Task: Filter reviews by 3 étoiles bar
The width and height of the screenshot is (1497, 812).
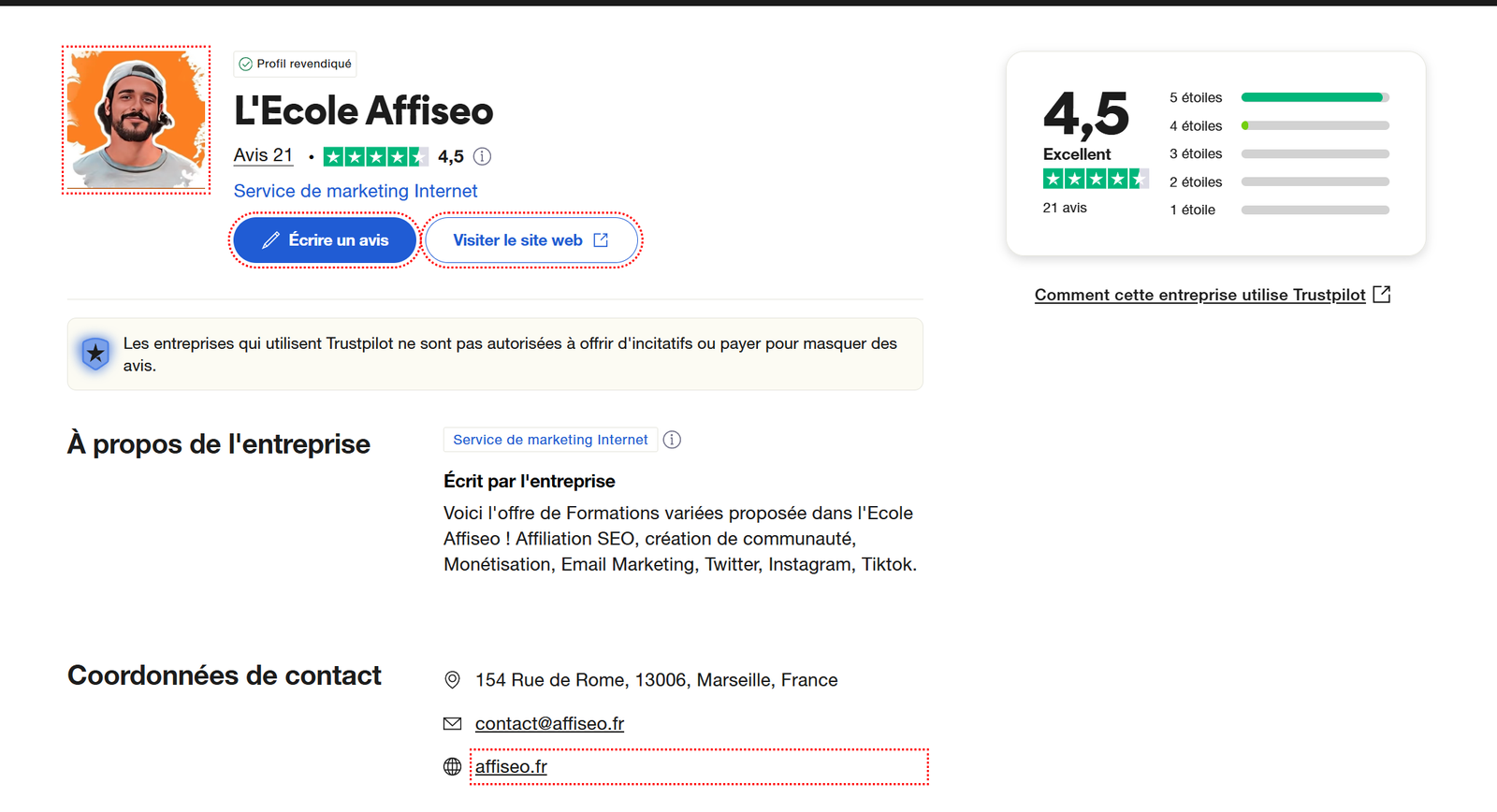Action: click(x=1315, y=153)
